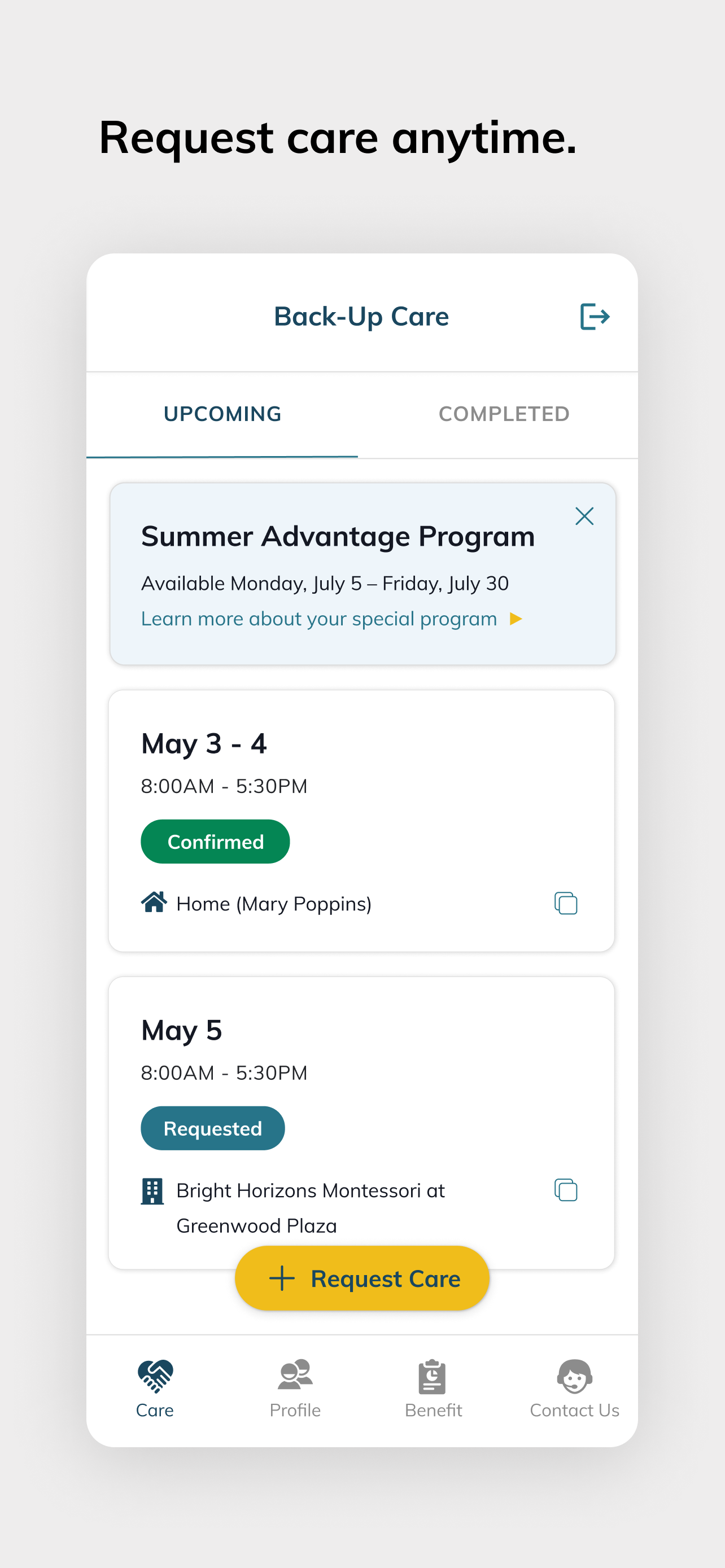This screenshot has width=725, height=1568.
Task: Tap the green Confirmed status badge
Action: [216, 841]
